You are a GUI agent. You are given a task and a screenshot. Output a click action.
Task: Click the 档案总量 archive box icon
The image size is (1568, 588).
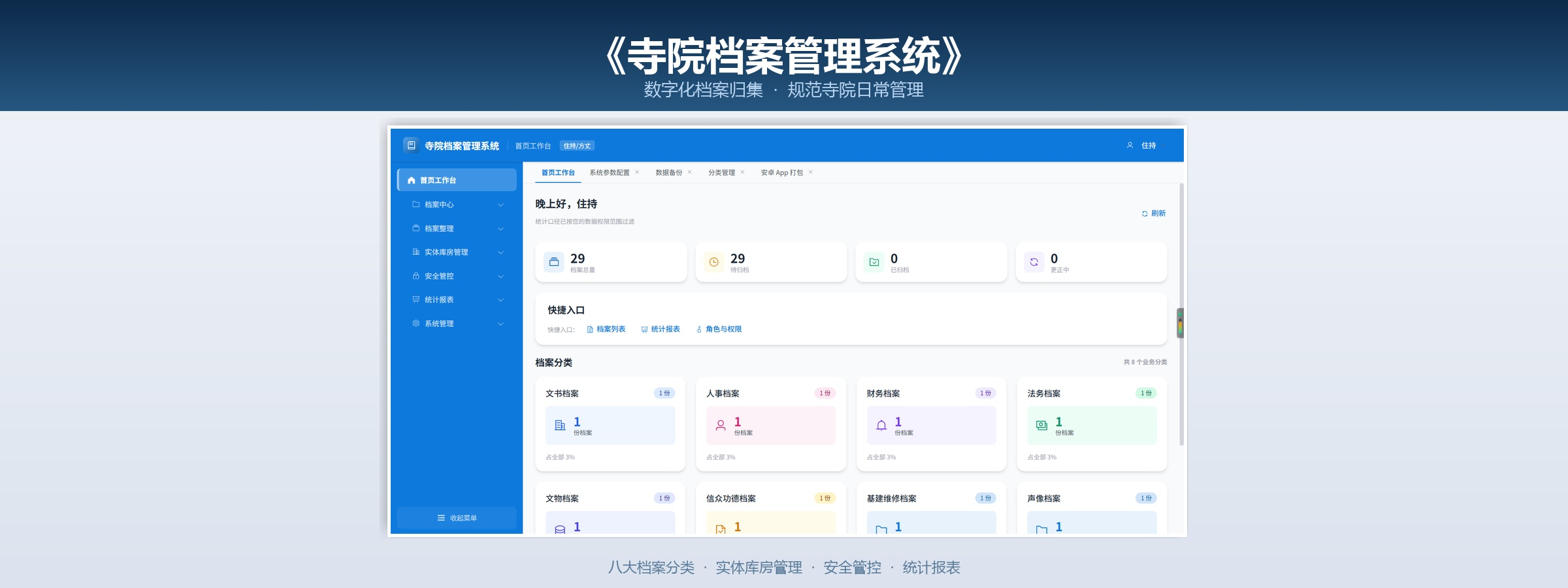554,262
